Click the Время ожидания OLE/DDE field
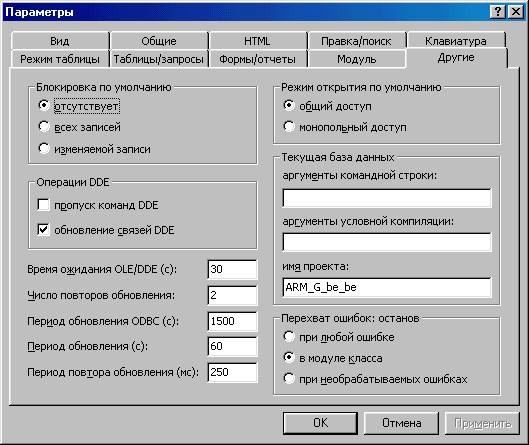The width and height of the screenshot is (529, 445). (232, 269)
